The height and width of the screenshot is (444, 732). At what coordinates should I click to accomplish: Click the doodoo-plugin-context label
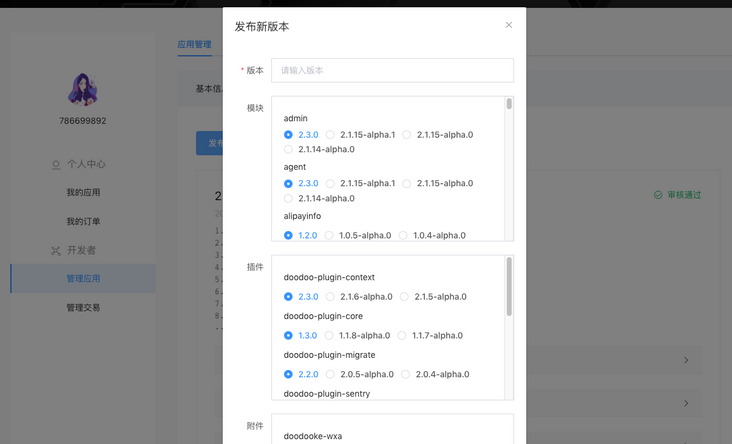tap(329, 277)
